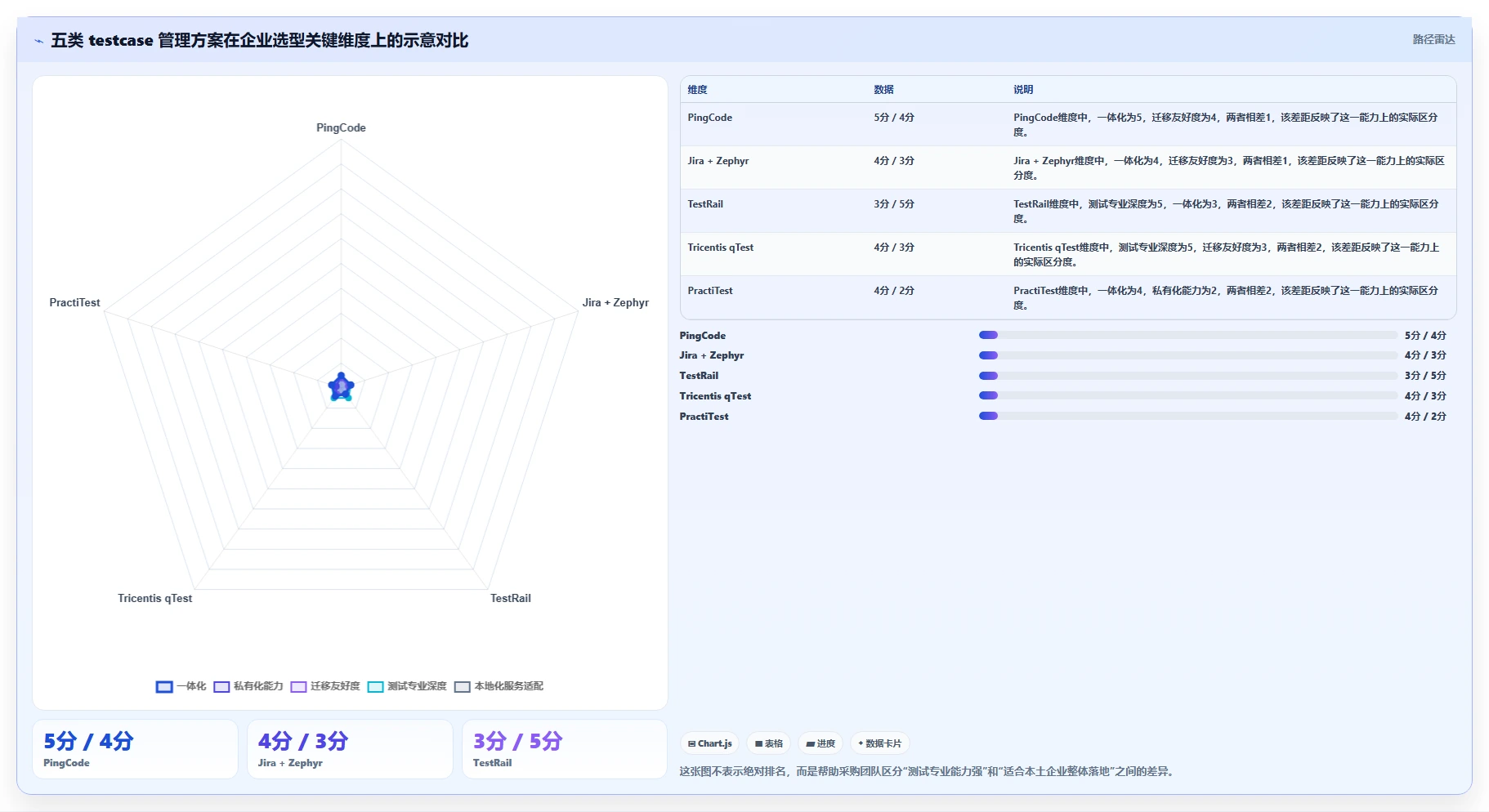Open the Jira + Zephyr 4分 / 3分 data card

click(350, 749)
